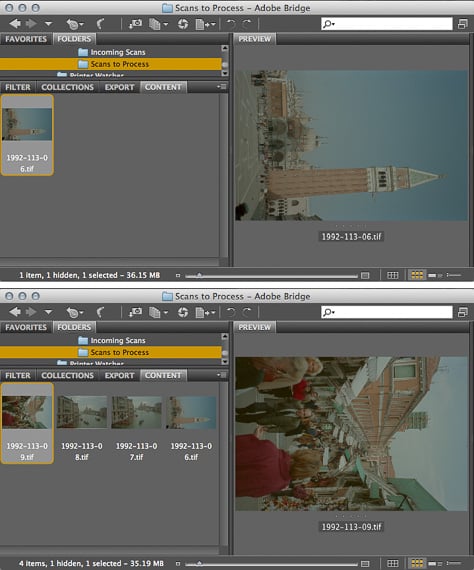Click the 1992-113-06.tif filename label under preview

tap(352, 237)
